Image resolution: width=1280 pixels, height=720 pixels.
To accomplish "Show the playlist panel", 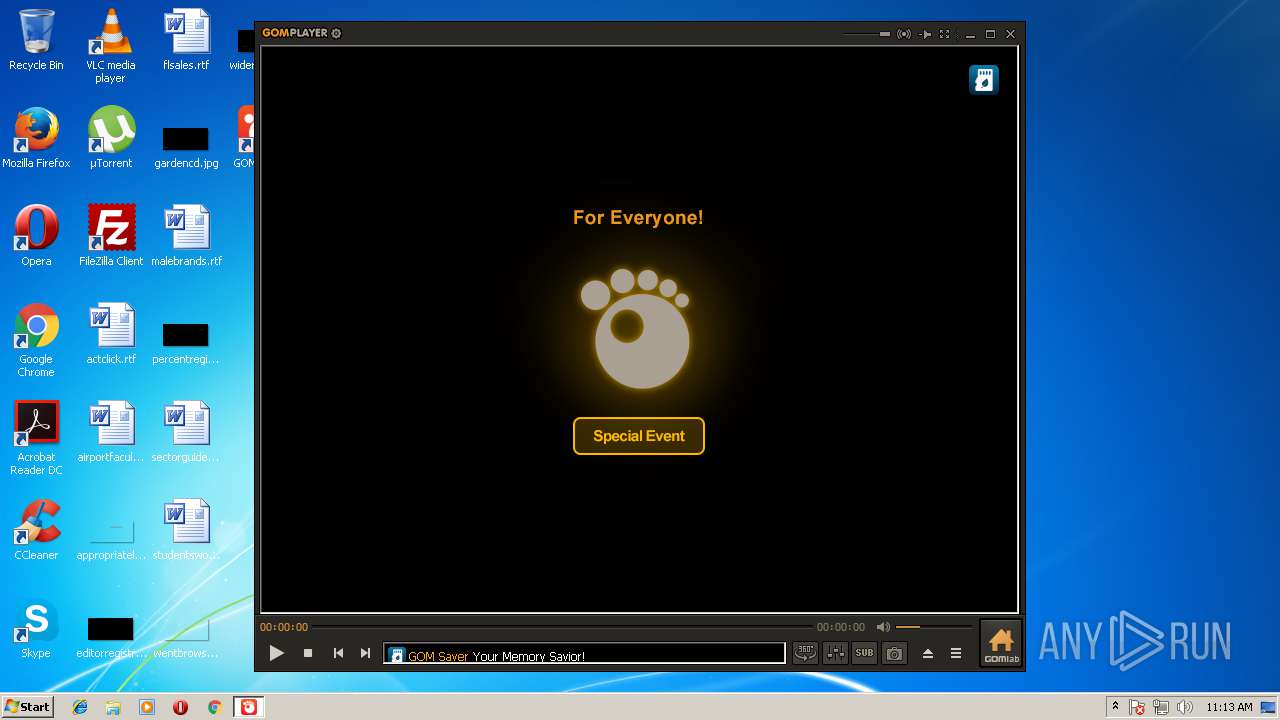I will pyautogui.click(x=956, y=653).
